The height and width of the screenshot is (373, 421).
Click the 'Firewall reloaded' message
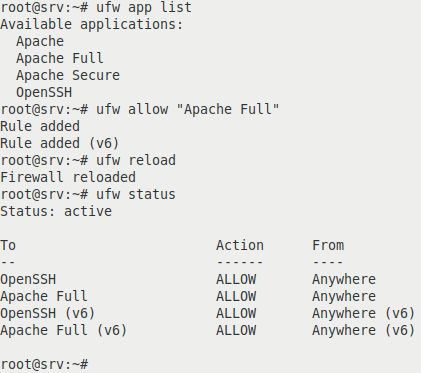pos(68,177)
